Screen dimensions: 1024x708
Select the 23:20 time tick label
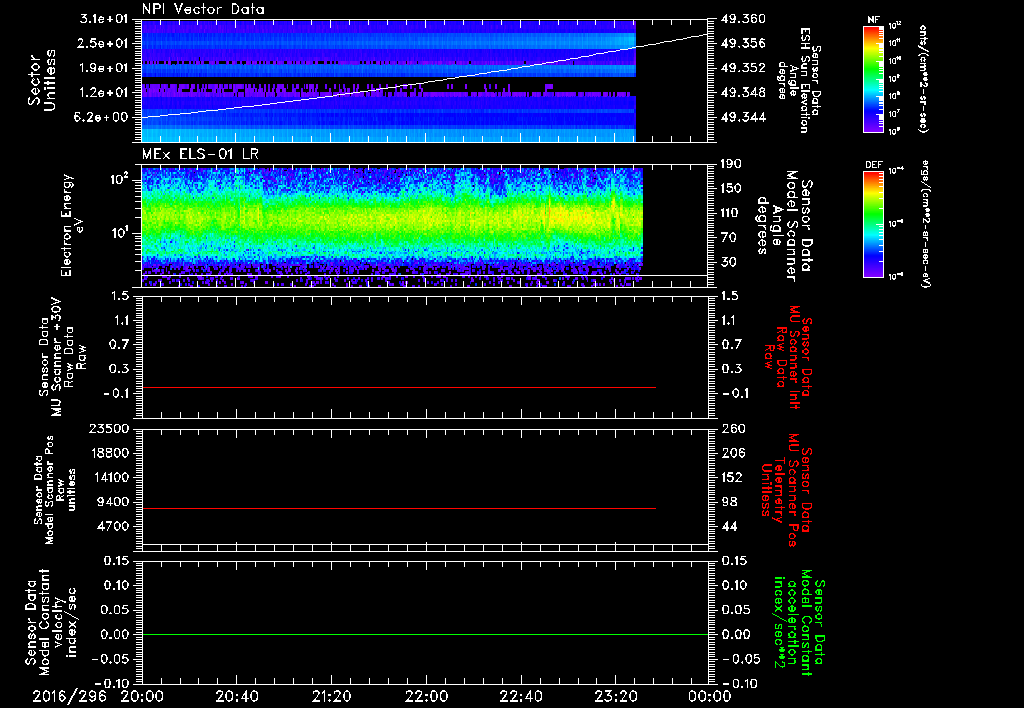click(x=614, y=696)
